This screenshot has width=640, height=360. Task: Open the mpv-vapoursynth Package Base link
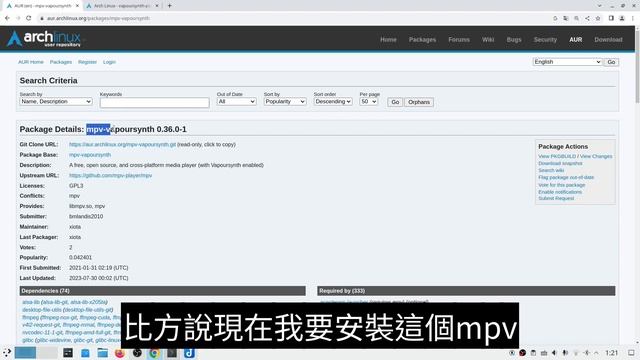(x=90, y=155)
